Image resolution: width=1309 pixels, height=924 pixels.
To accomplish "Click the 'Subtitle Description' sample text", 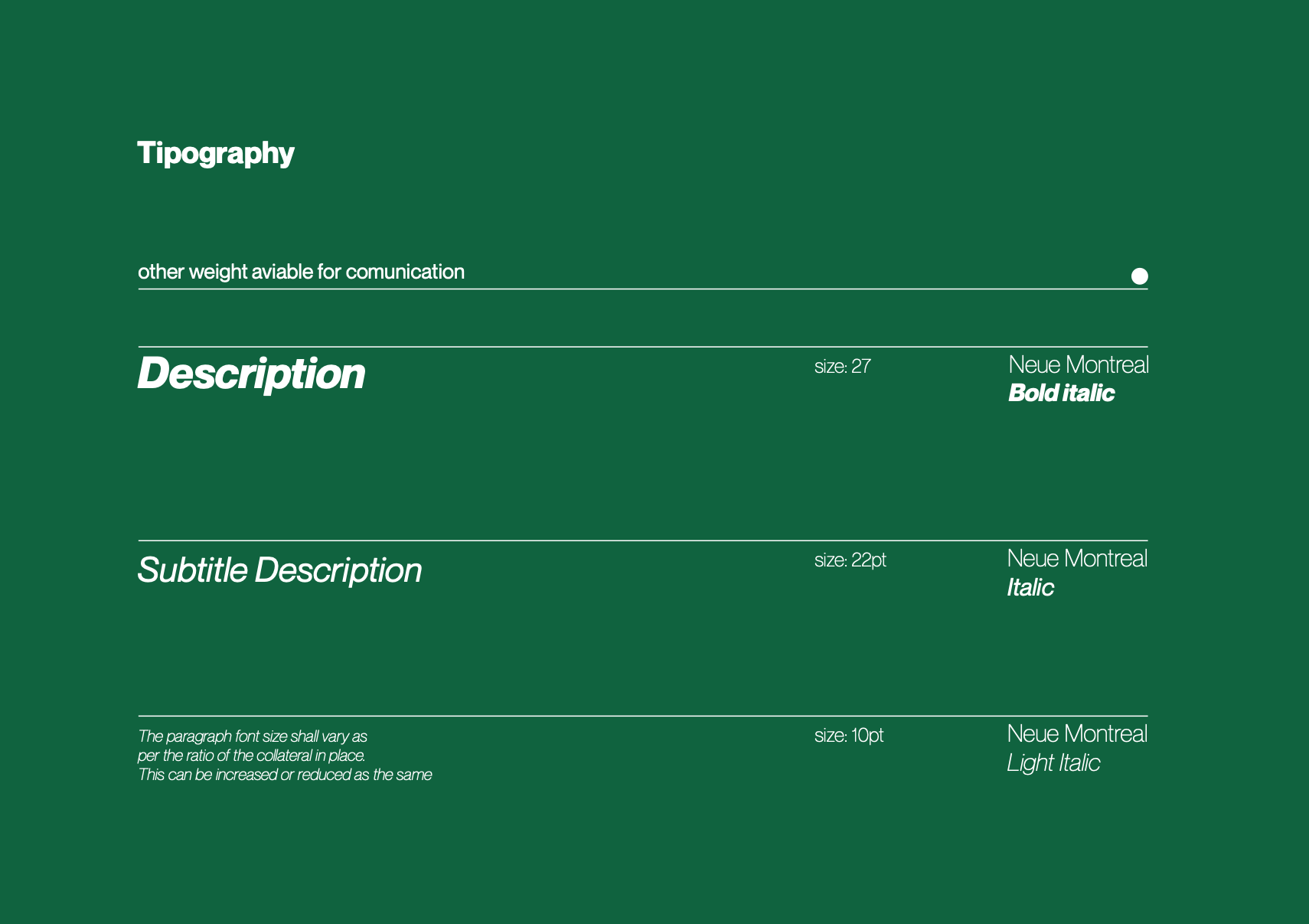I will tap(279, 570).
